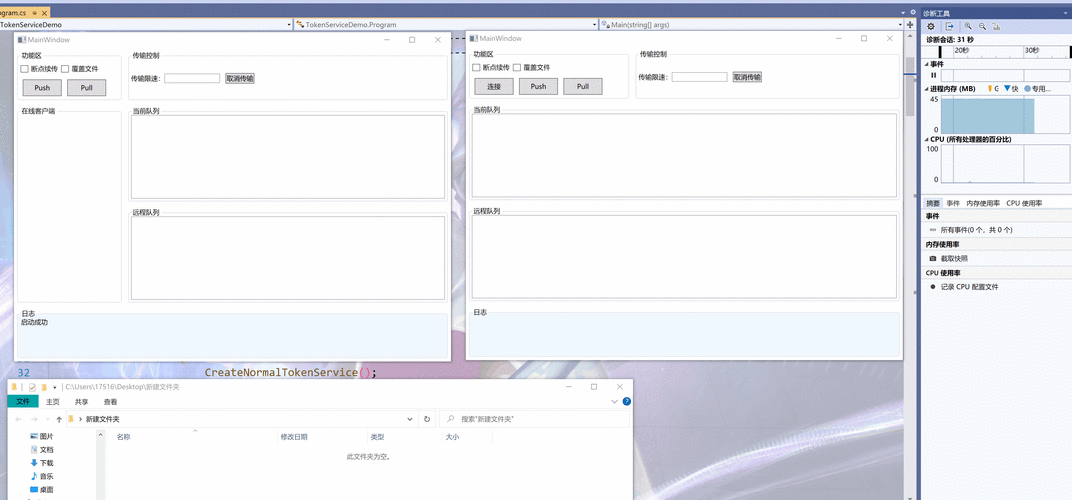Click zoom in icon in diagnostic tools
This screenshot has width=1072, height=500.
(968, 26)
